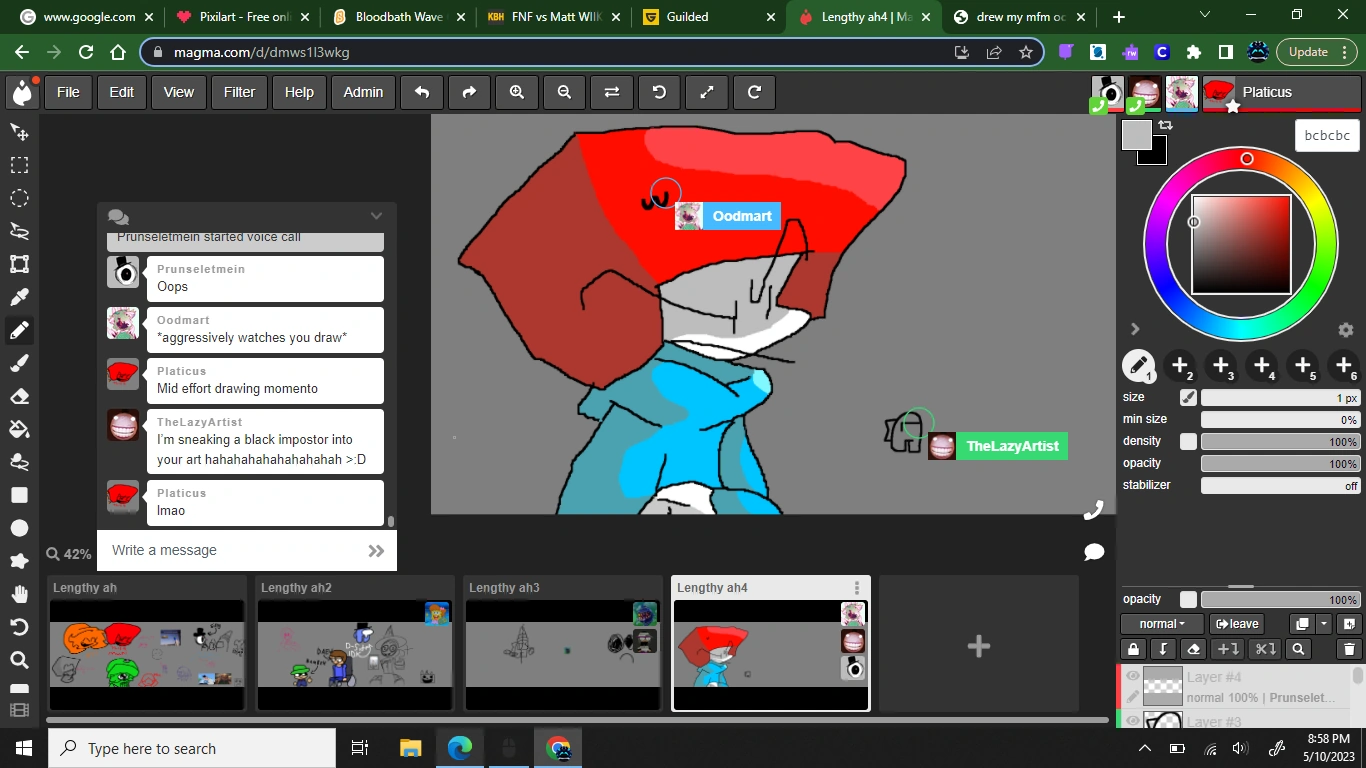Viewport: 1366px width, 768px height.
Task: Click the leave layer button
Action: (1237, 624)
